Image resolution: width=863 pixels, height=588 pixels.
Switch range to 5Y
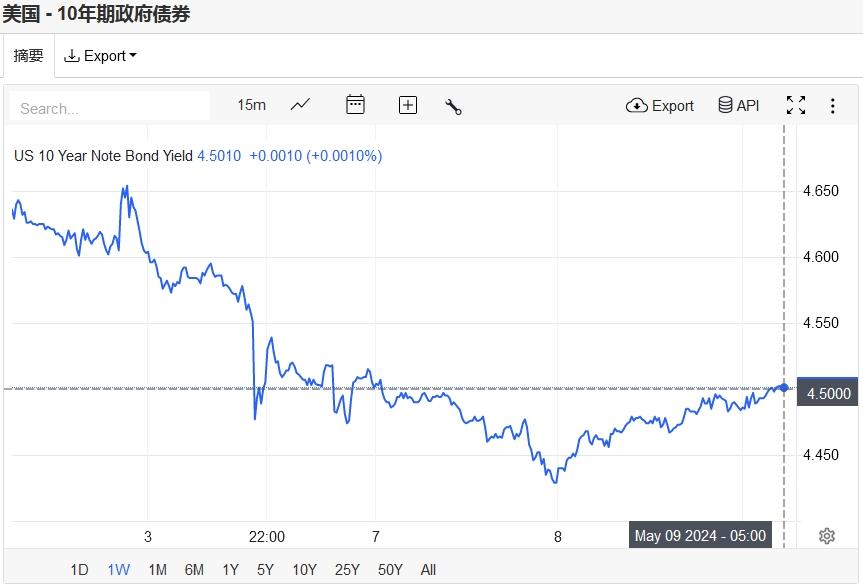(265, 570)
